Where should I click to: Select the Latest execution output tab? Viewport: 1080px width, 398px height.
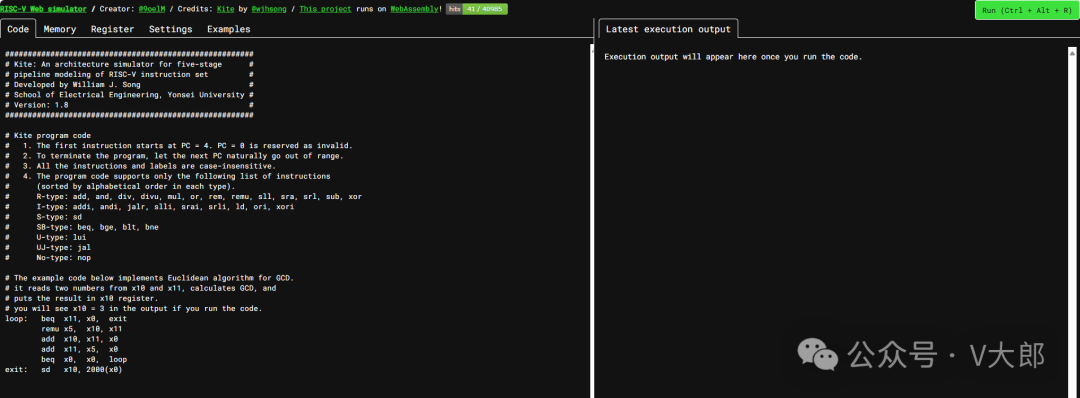click(x=668, y=29)
